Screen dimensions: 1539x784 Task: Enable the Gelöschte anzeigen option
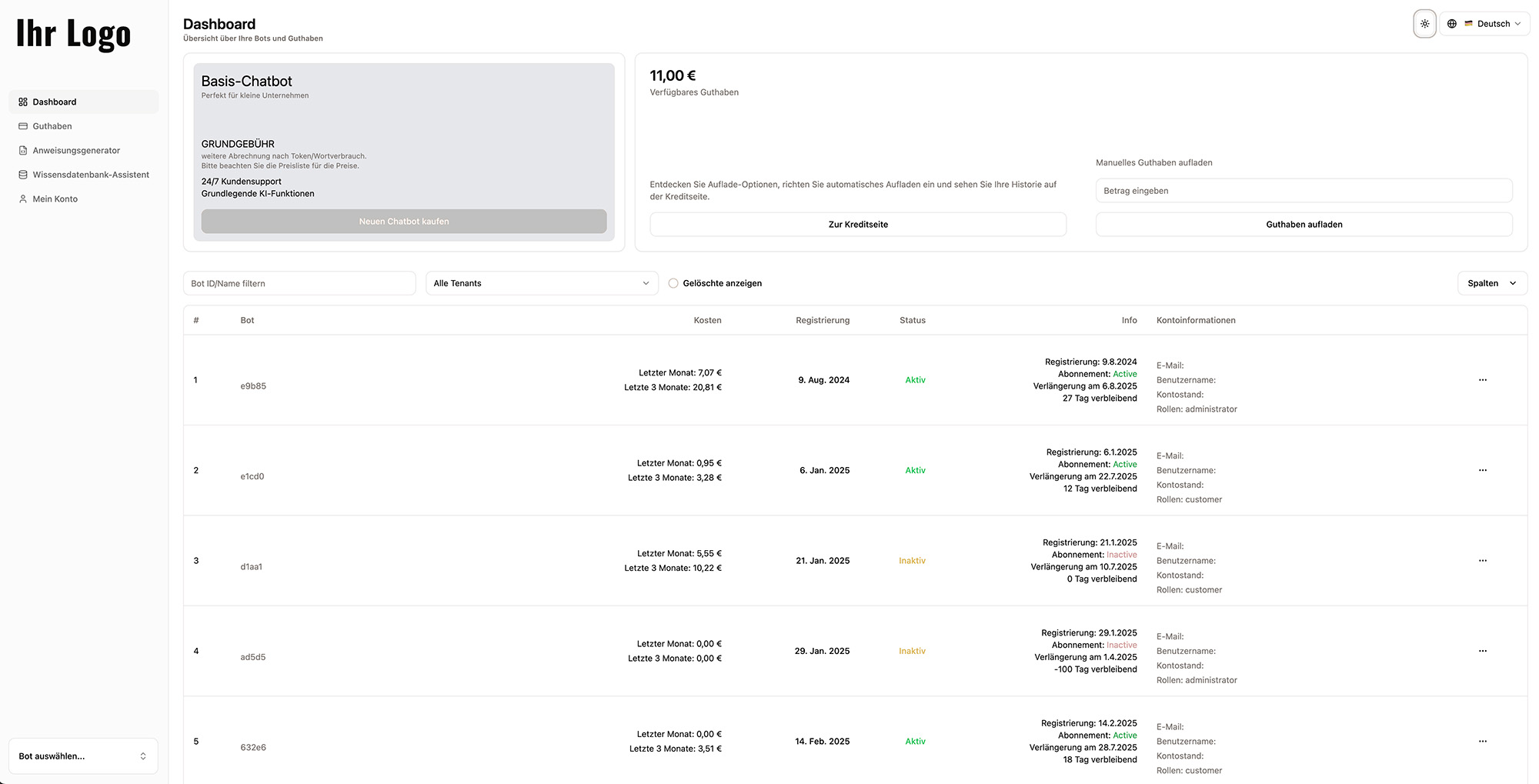[673, 283]
